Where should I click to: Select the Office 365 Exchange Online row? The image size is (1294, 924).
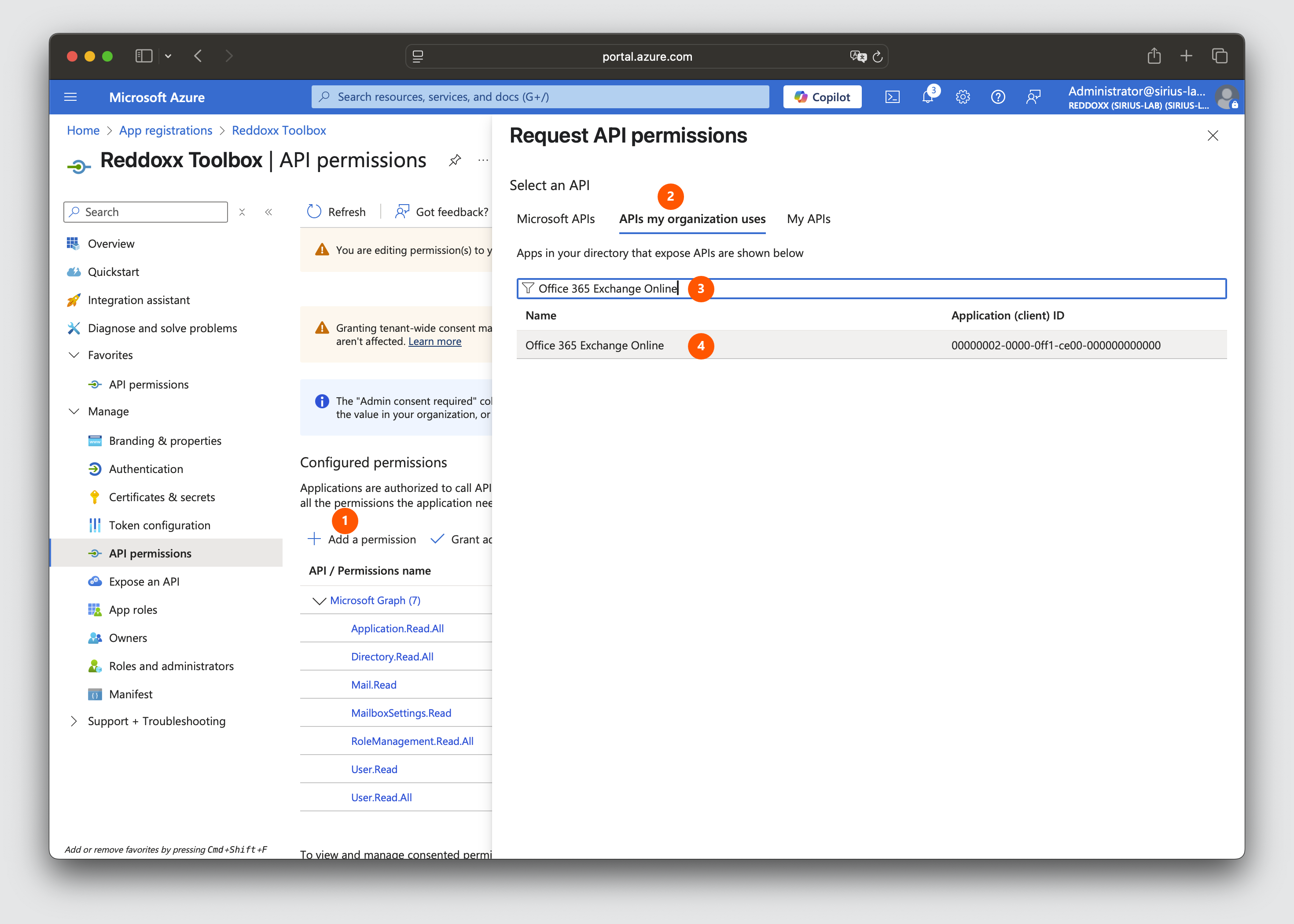871,345
